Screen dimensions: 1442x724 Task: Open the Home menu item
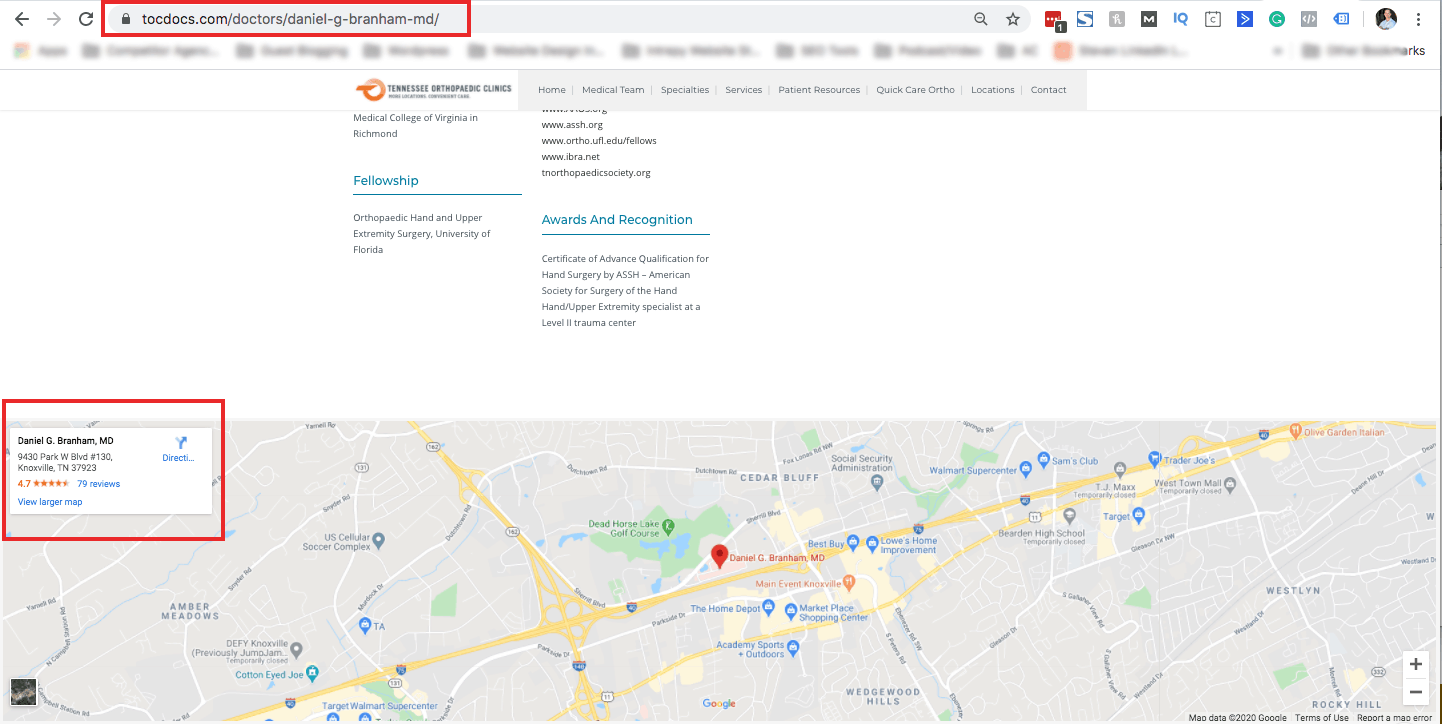tap(552, 90)
